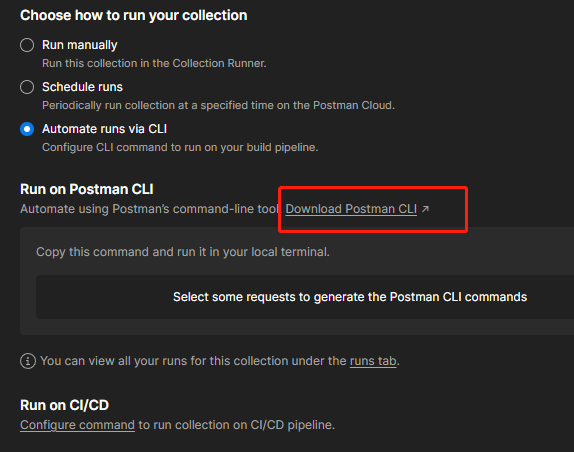Open the runs tab link
This screenshot has width=574, height=452.
373,361
